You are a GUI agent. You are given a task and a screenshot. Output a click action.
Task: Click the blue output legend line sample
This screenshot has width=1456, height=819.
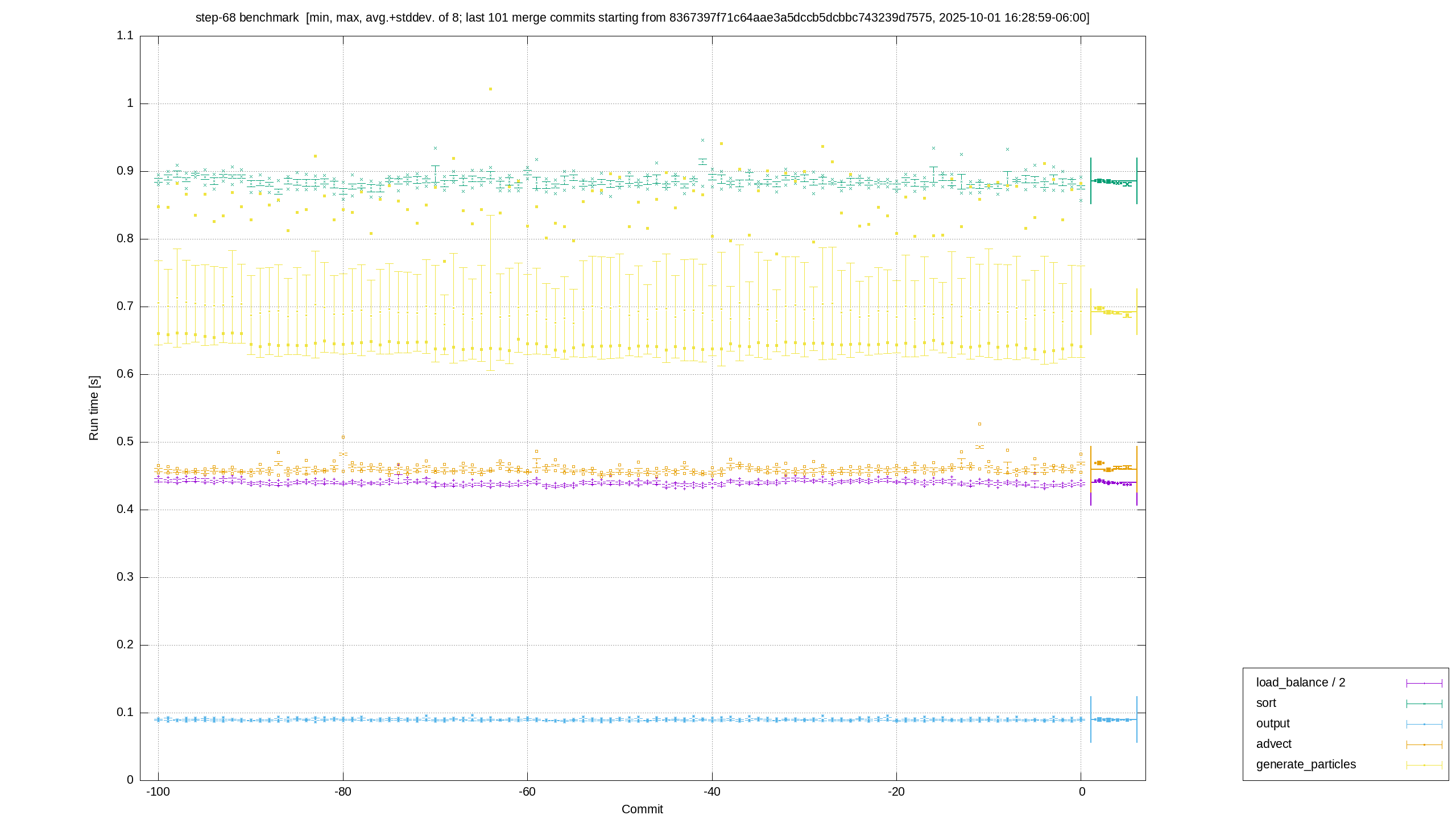[x=1424, y=724]
